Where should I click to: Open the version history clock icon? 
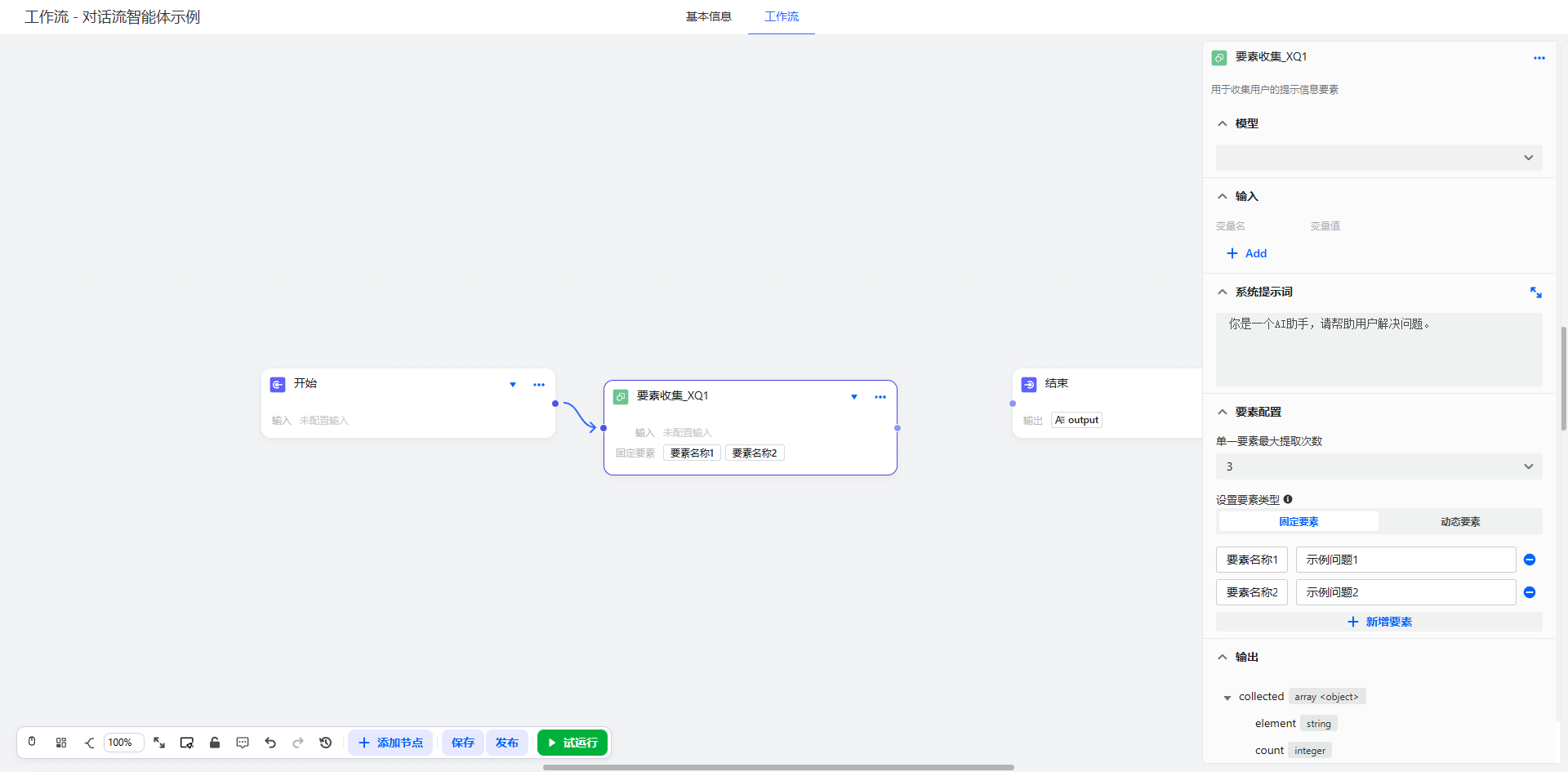[x=326, y=743]
